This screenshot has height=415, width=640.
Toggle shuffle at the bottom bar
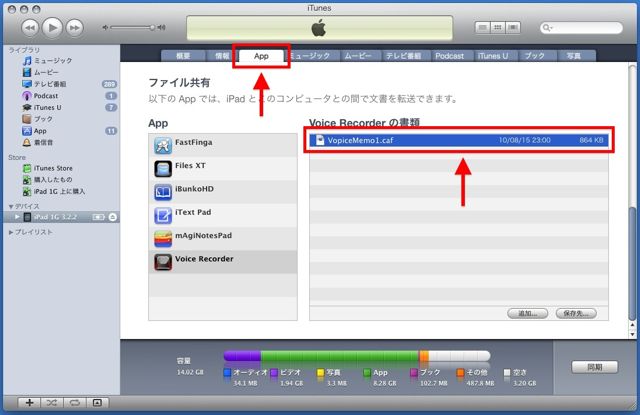pyautogui.click(x=52, y=403)
